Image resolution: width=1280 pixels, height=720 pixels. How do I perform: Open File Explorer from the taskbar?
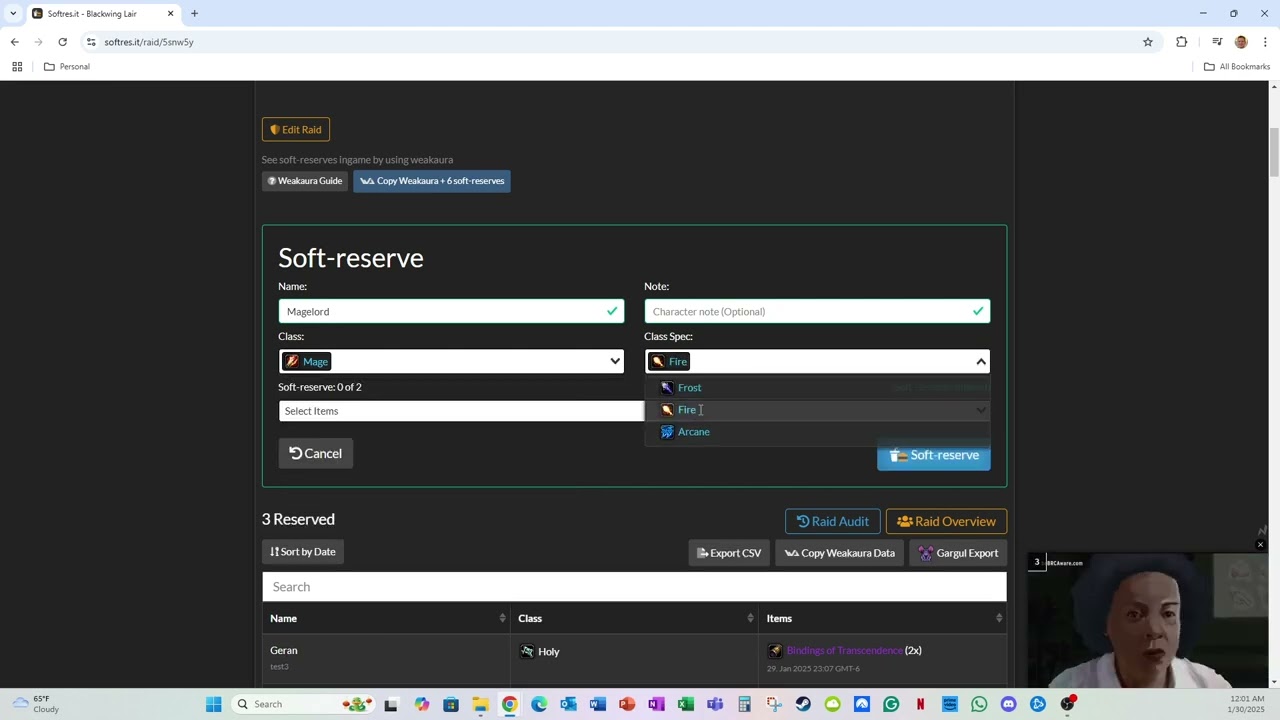coord(480,704)
